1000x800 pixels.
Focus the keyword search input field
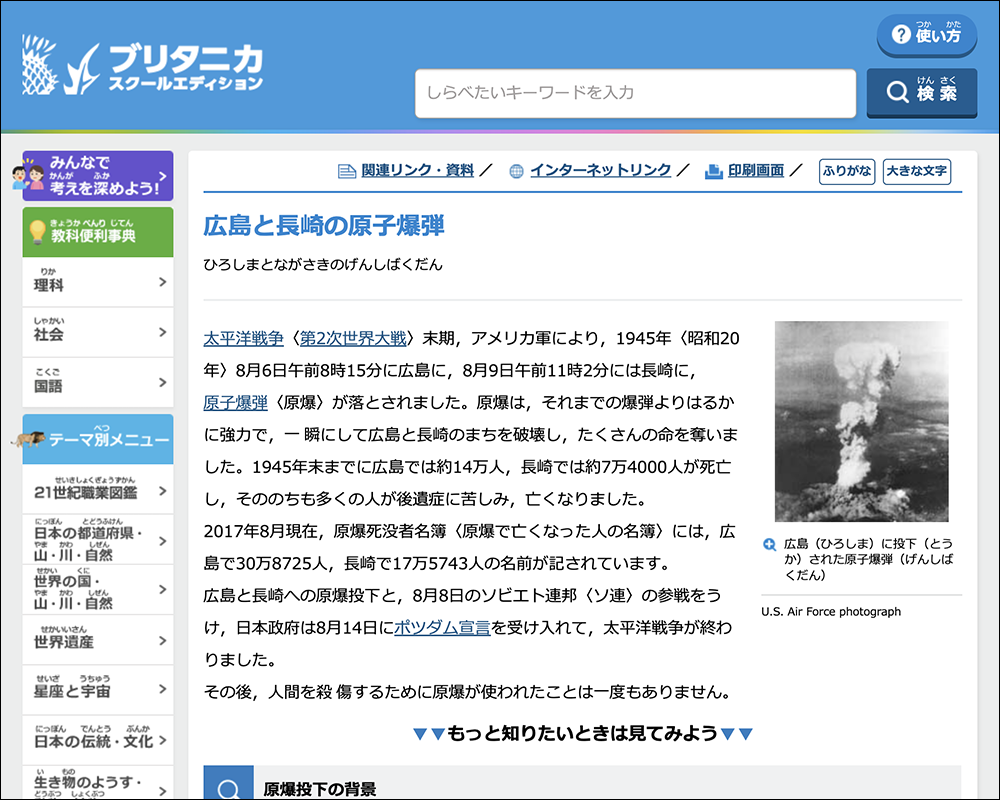(635, 93)
